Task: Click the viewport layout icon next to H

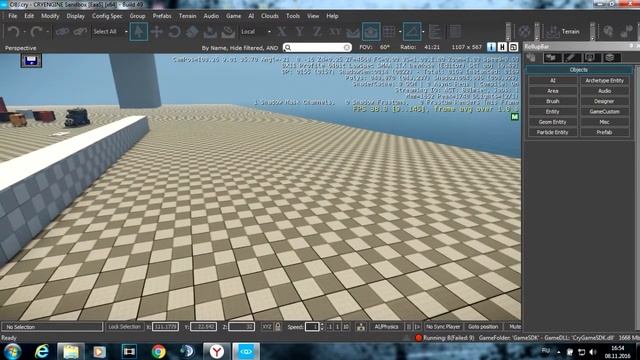Action: coord(513,47)
